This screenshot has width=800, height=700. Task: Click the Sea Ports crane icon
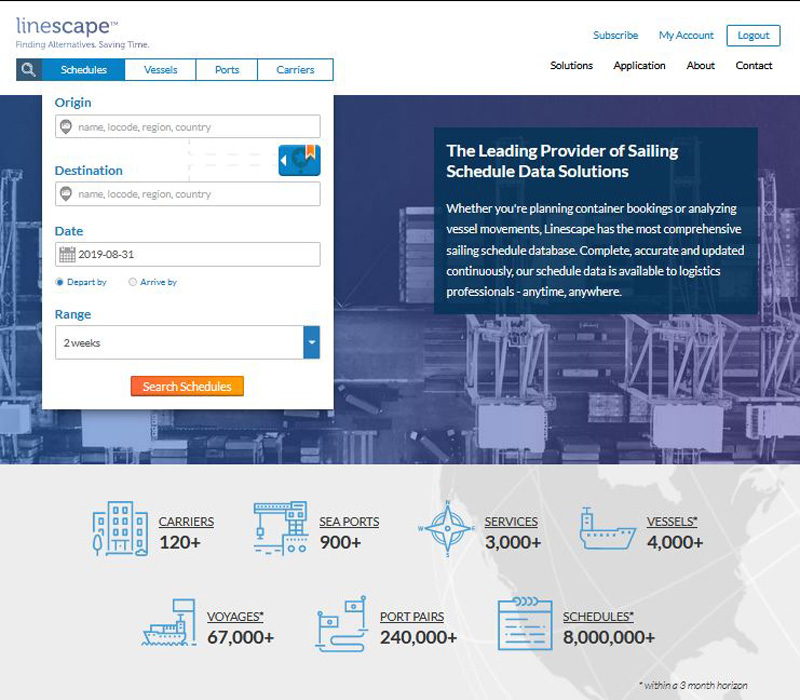tap(280, 528)
